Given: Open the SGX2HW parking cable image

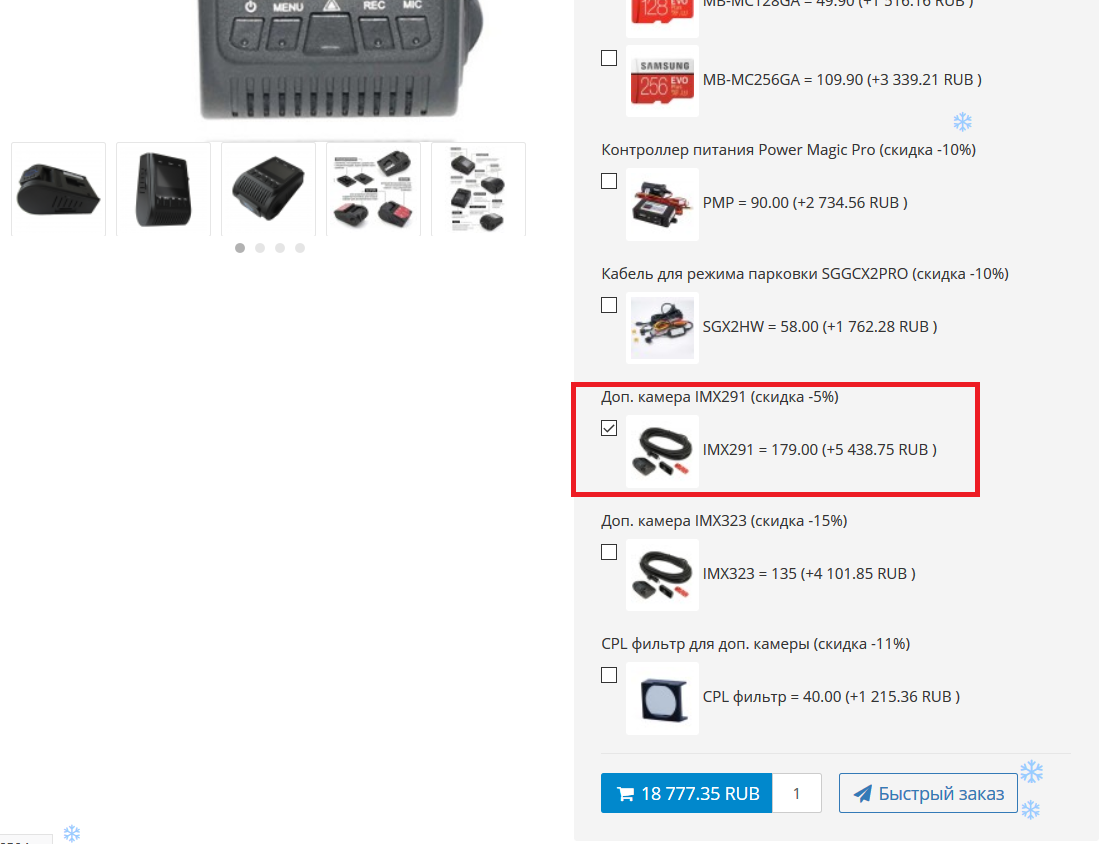Looking at the screenshot, I should pos(662,328).
